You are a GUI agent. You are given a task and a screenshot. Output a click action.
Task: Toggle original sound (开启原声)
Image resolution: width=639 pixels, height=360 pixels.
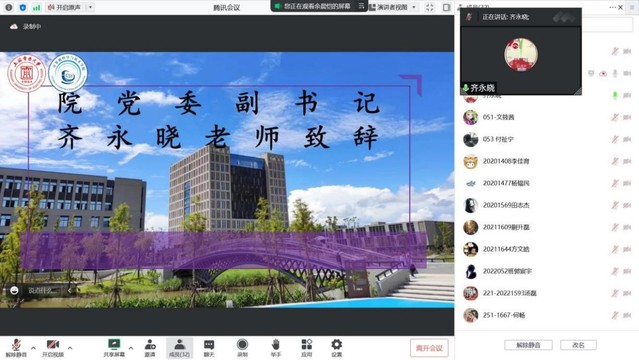(x=64, y=7)
